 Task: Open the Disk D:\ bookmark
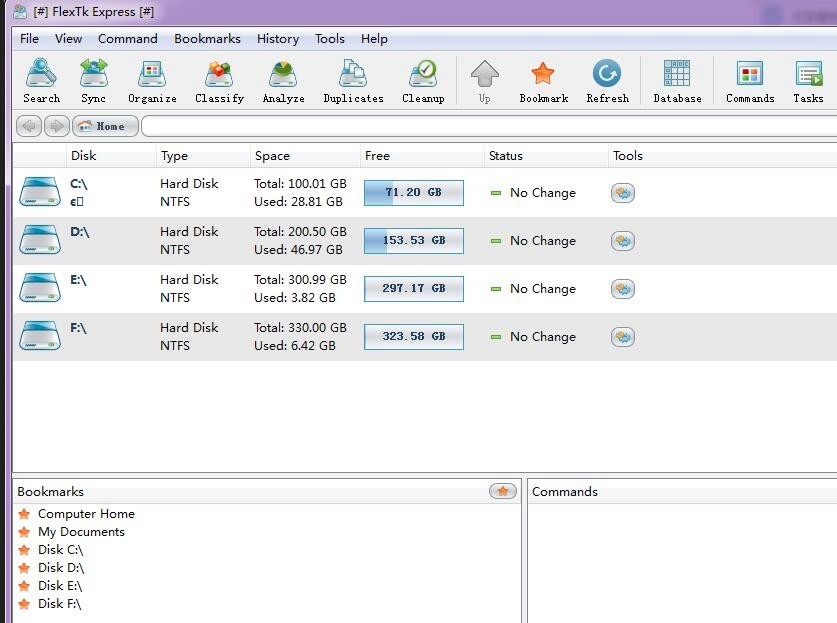coord(61,567)
